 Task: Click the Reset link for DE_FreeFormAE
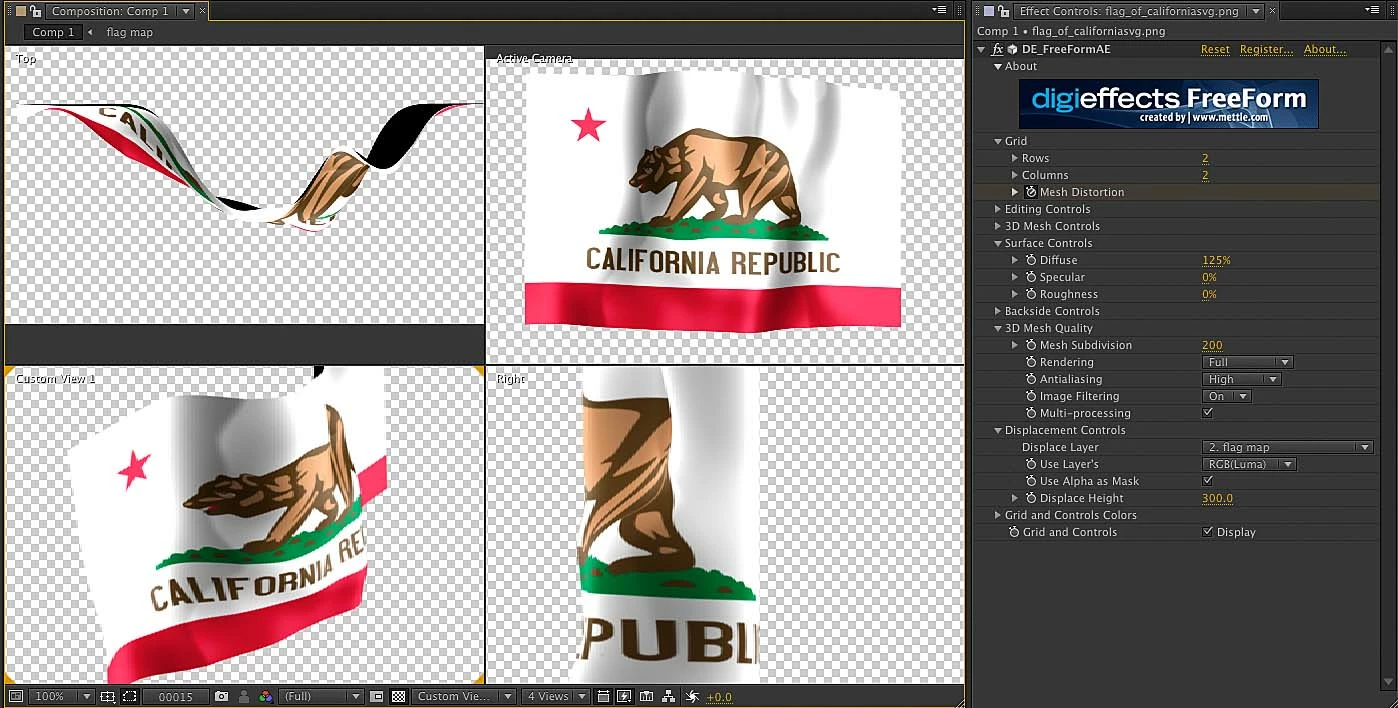(1215, 49)
